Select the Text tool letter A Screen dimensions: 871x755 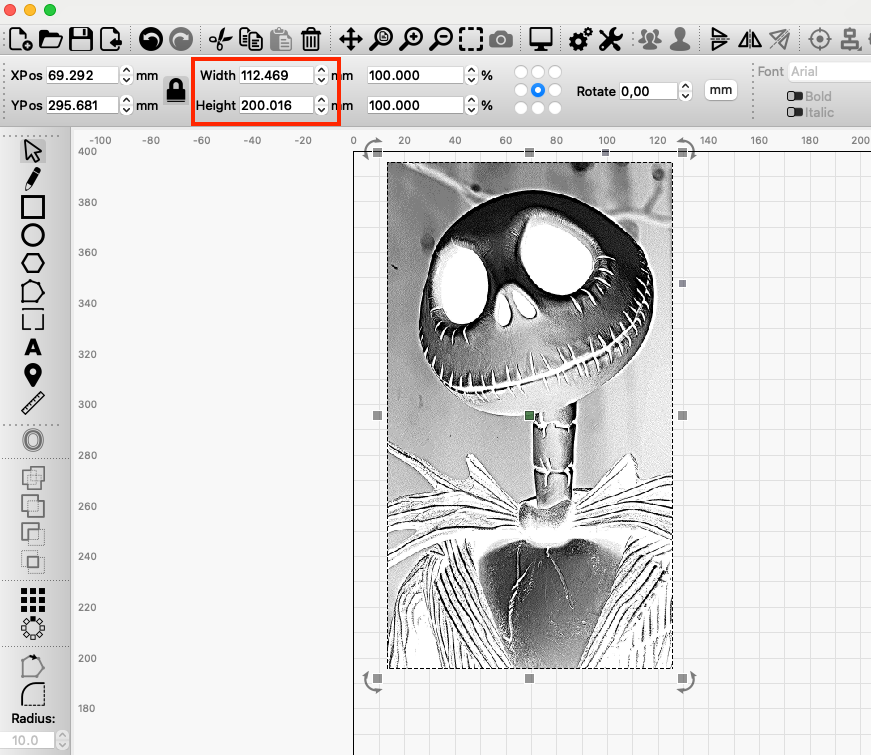[x=33, y=347]
